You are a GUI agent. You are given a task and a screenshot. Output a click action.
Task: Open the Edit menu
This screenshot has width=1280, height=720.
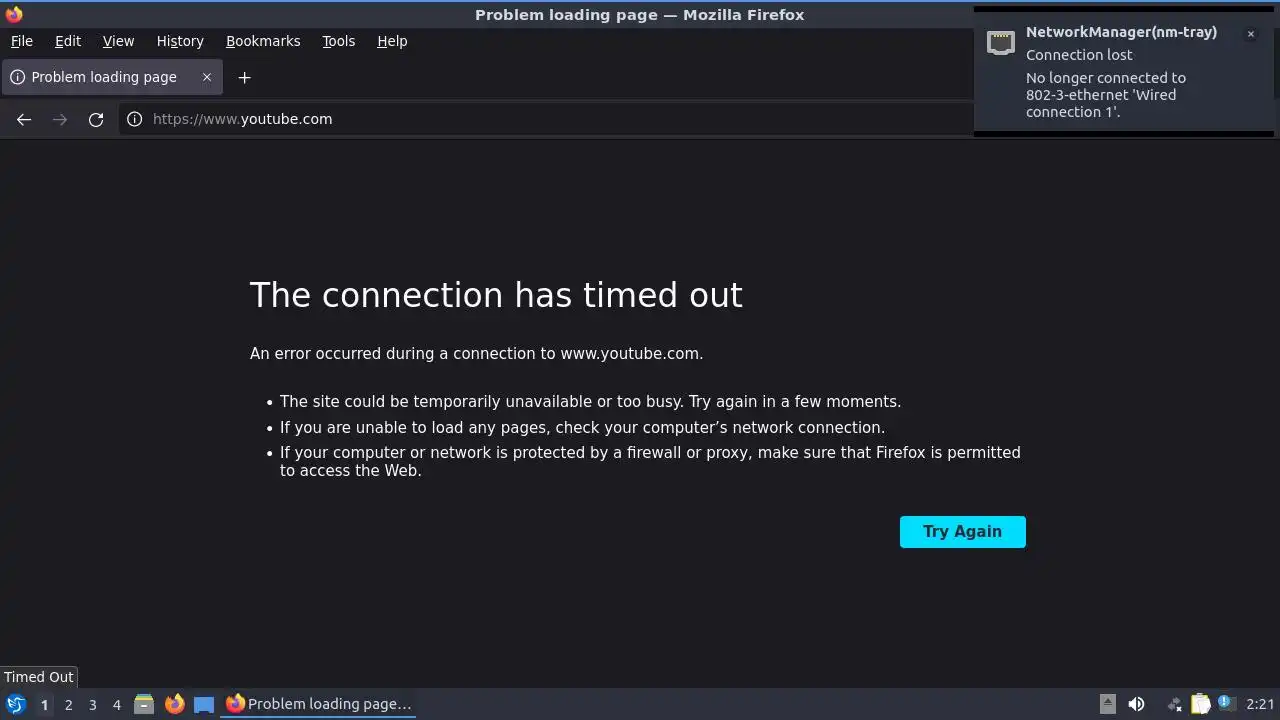click(x=68, y=41)
